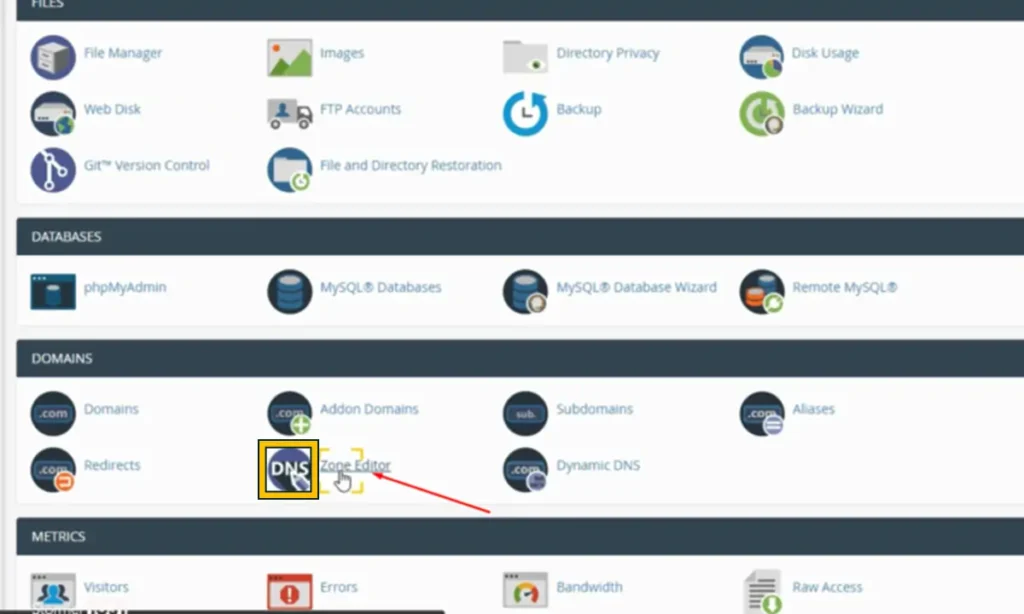Open the Dynamic DNS link
The image size is (1024, 614).
[598, 465]
